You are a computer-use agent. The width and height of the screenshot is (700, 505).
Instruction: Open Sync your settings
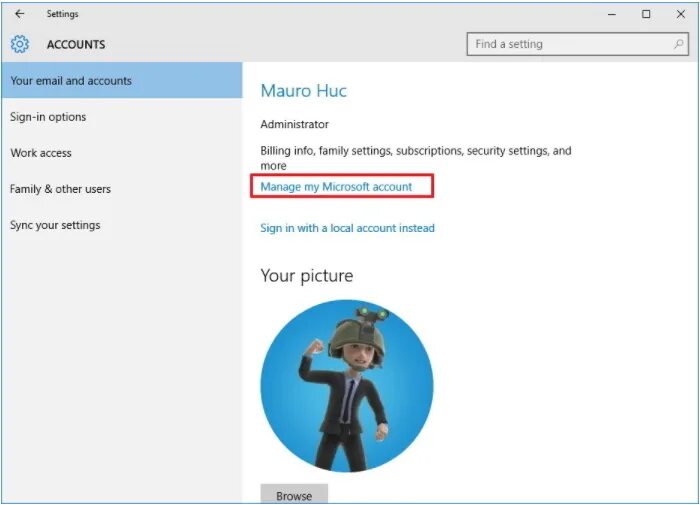click(122, 225)
